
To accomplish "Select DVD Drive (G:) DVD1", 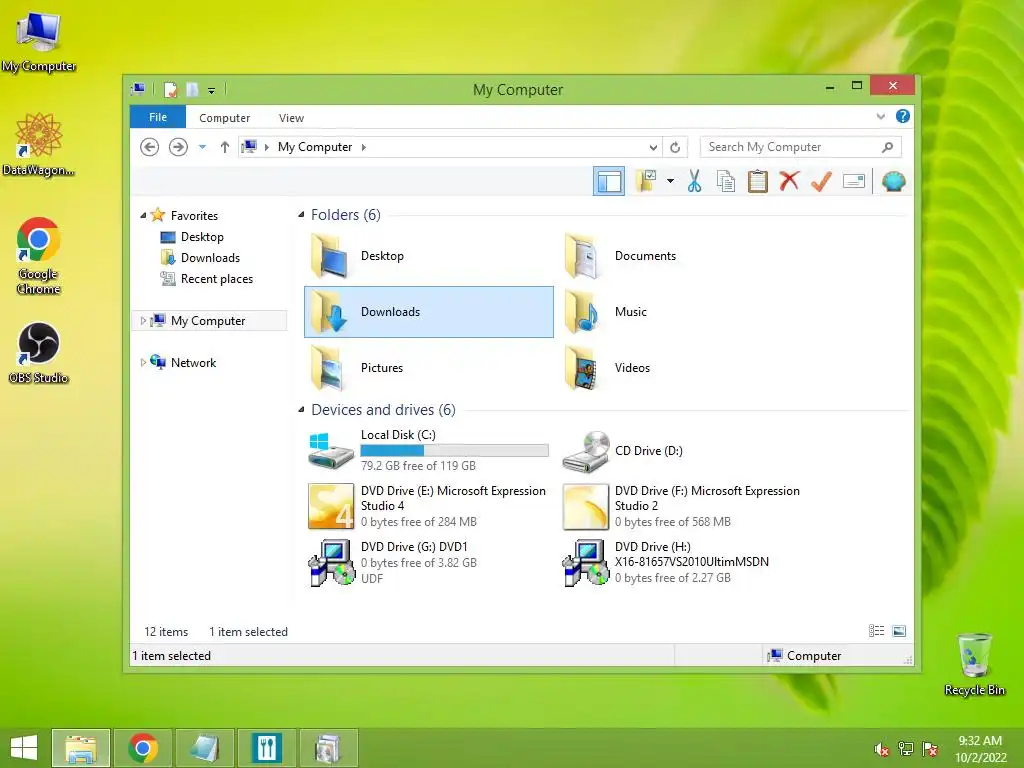I will coord(428,562).
